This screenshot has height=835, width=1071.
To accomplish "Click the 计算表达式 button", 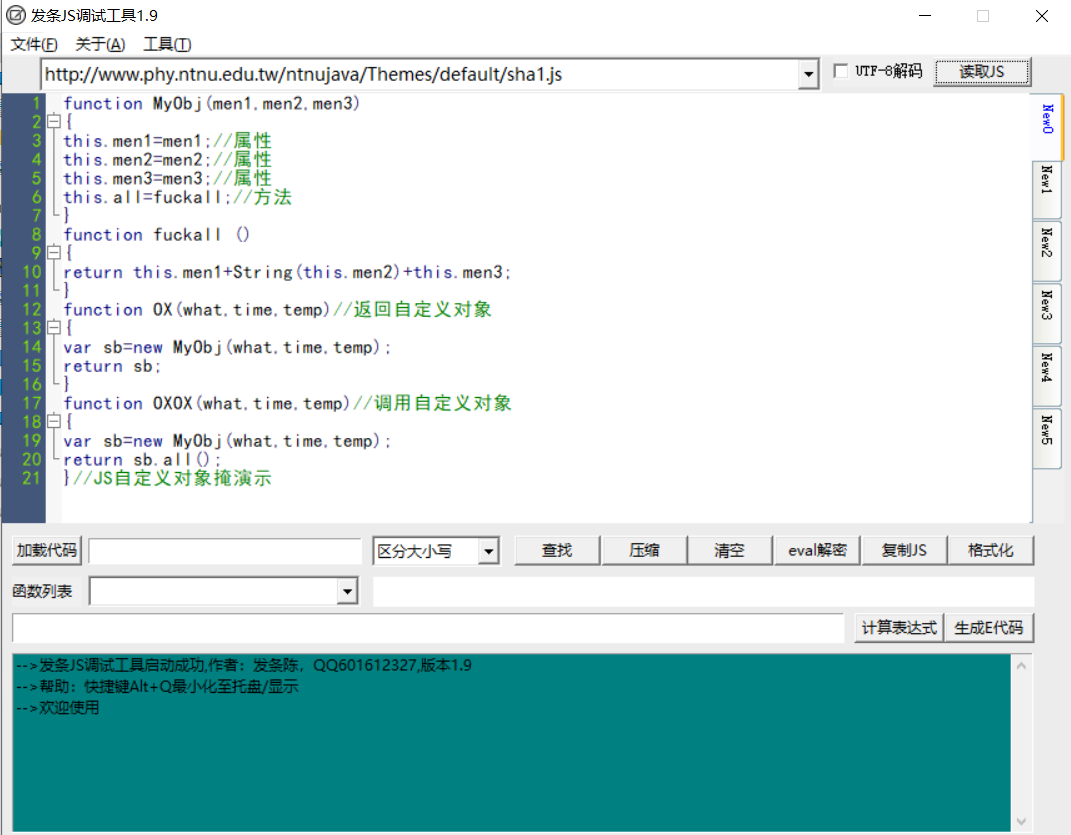I will [x=899, y=628].
